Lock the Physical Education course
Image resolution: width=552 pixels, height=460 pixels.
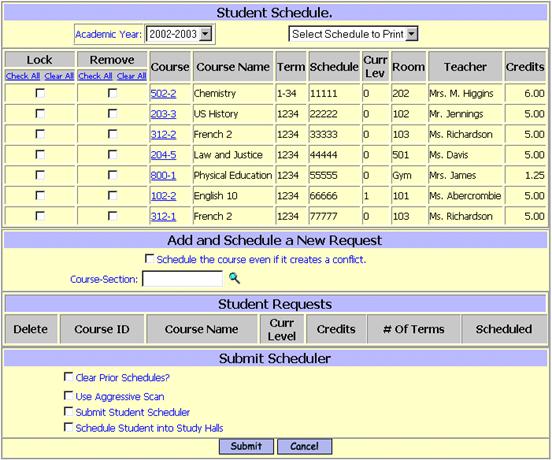pyautogui.click(x=40, y=175)
